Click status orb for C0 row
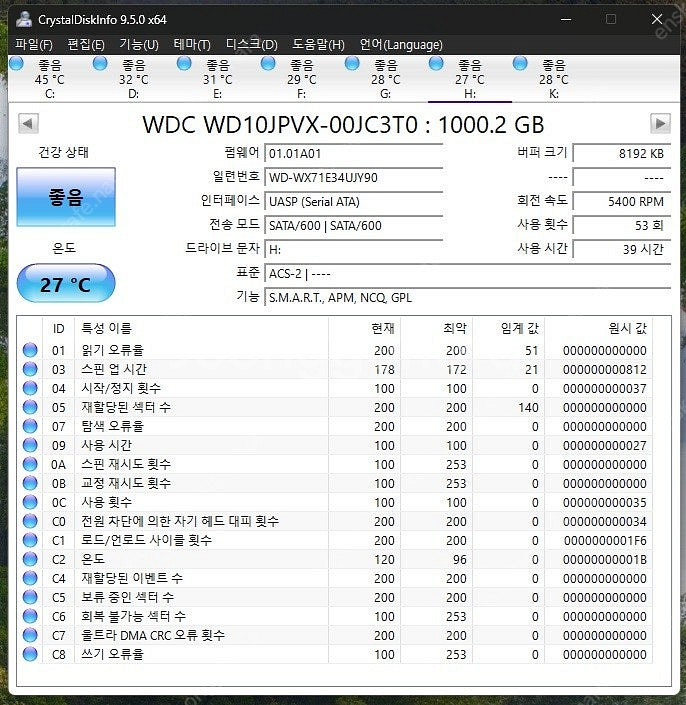Screen dimensions: 686x705 pyautogui.click(x=30, y=521)
